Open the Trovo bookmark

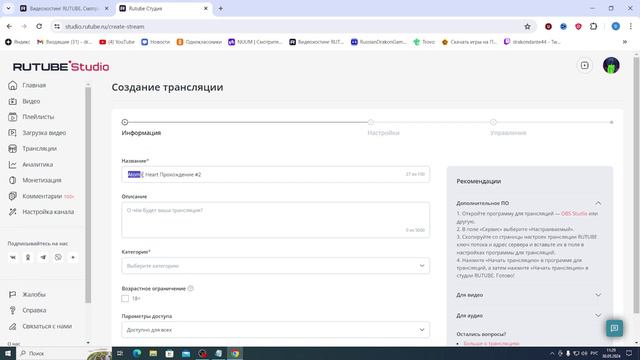(424, 42)
